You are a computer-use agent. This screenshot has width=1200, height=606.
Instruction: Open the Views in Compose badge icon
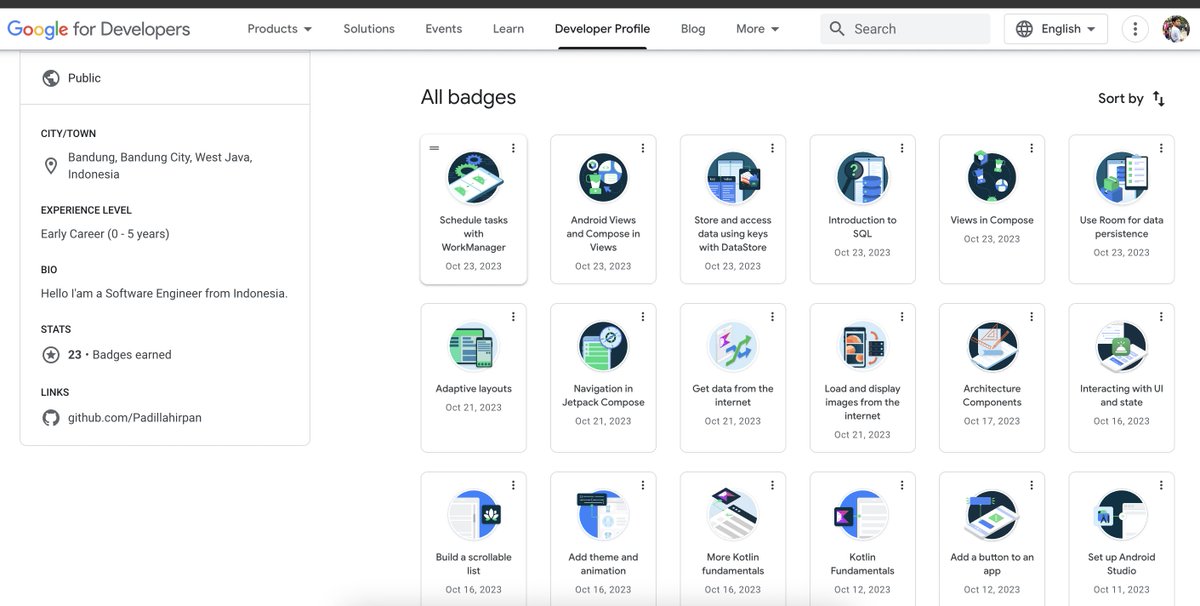[992, 178]
